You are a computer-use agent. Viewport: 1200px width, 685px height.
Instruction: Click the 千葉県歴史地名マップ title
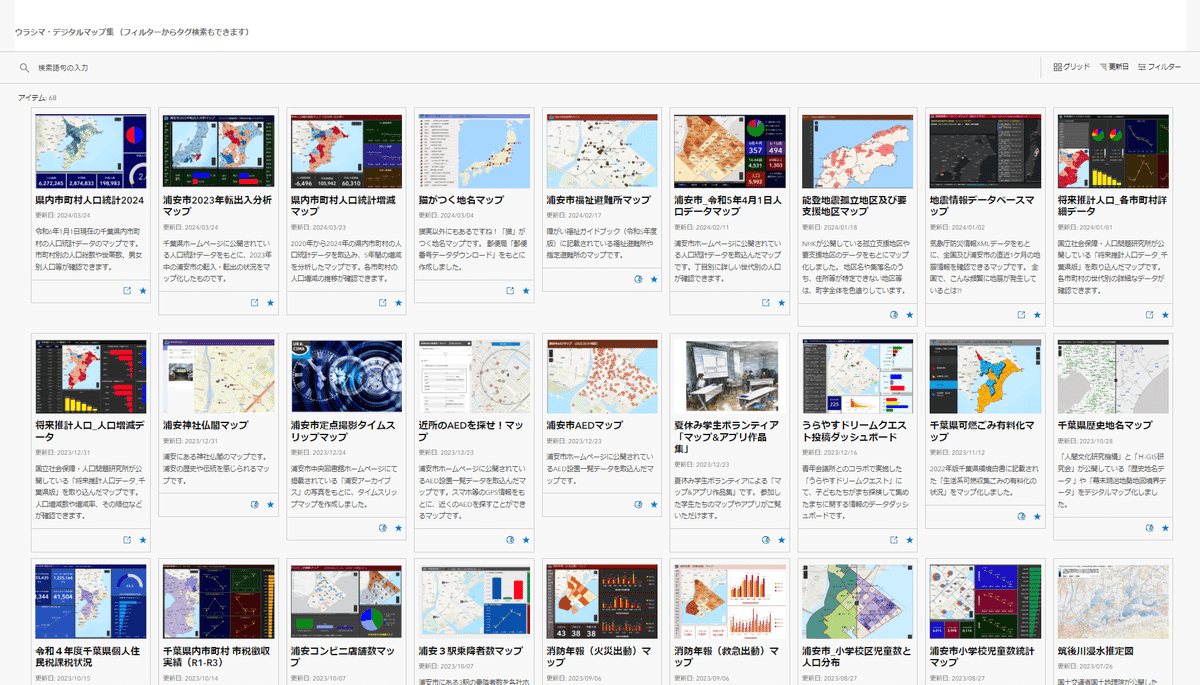pyautogui.click(x=1104, y=425)
